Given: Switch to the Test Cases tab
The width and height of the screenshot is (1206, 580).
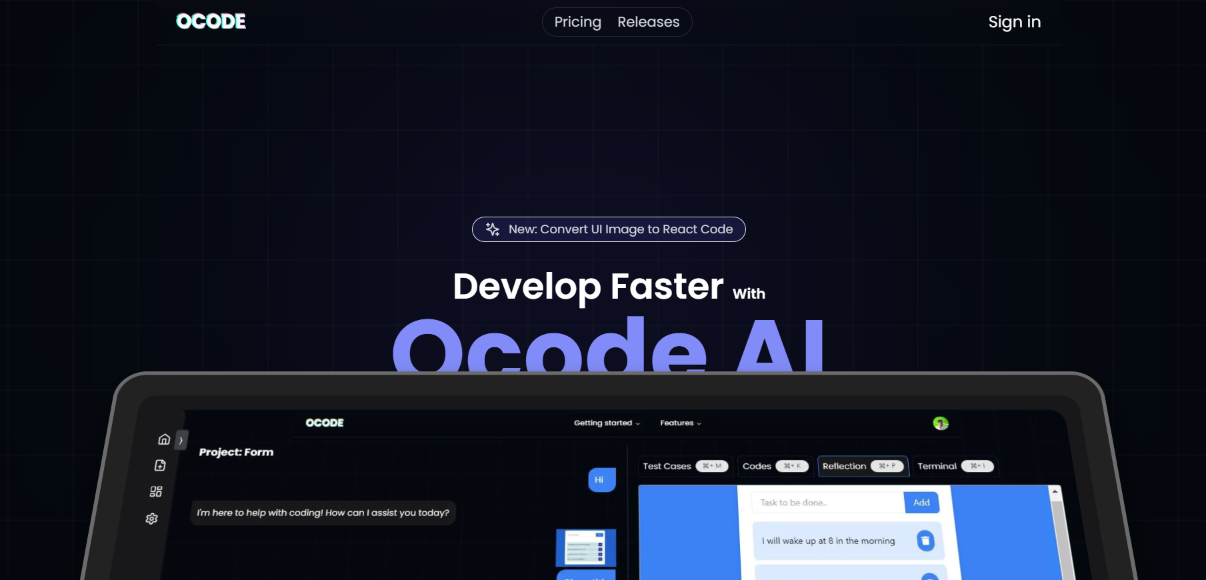Looking at the screenshot, I should (x=686, y=466).
